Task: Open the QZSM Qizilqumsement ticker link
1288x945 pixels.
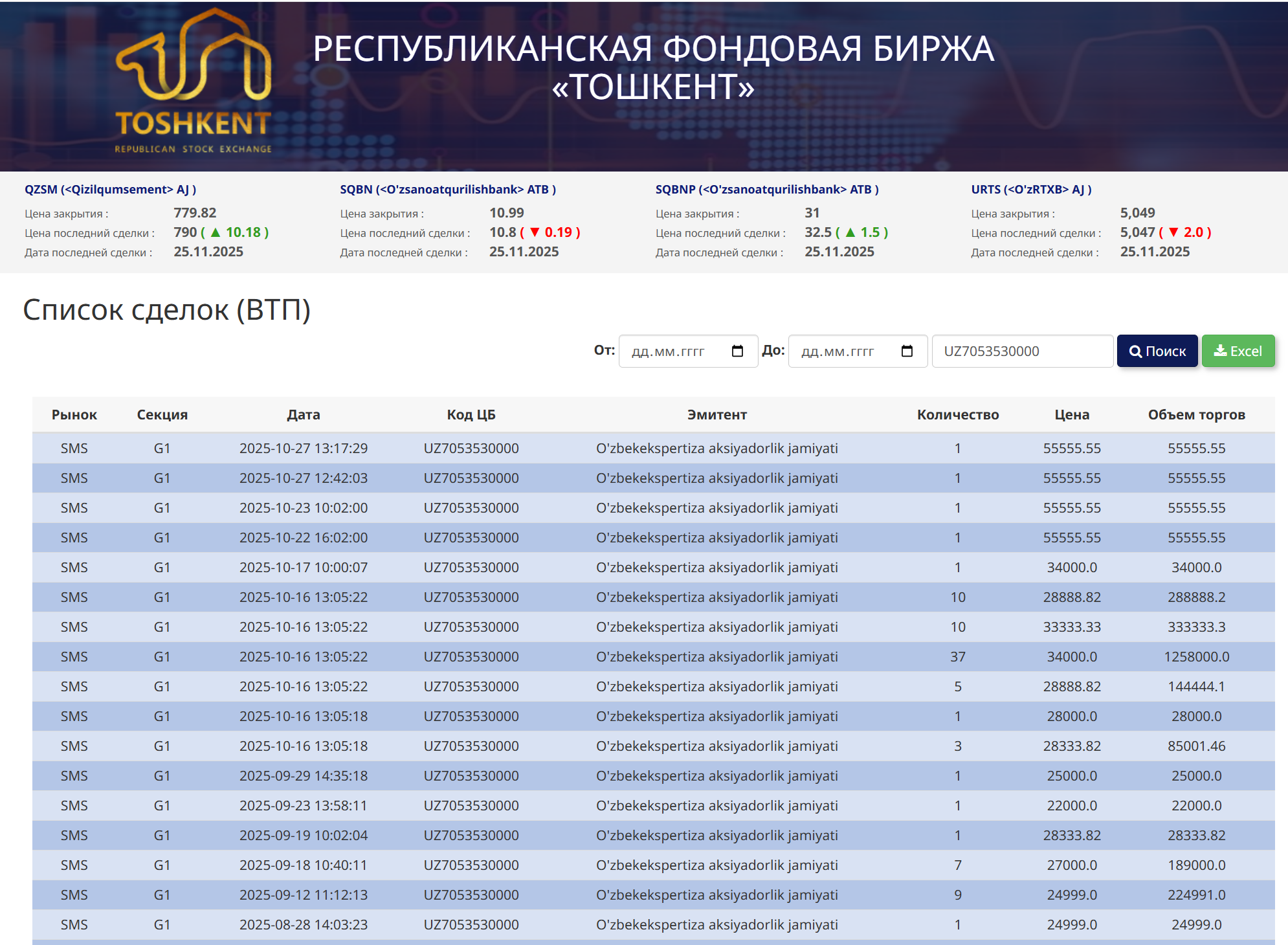Action: pyautogui.click(x=110, y=190)
